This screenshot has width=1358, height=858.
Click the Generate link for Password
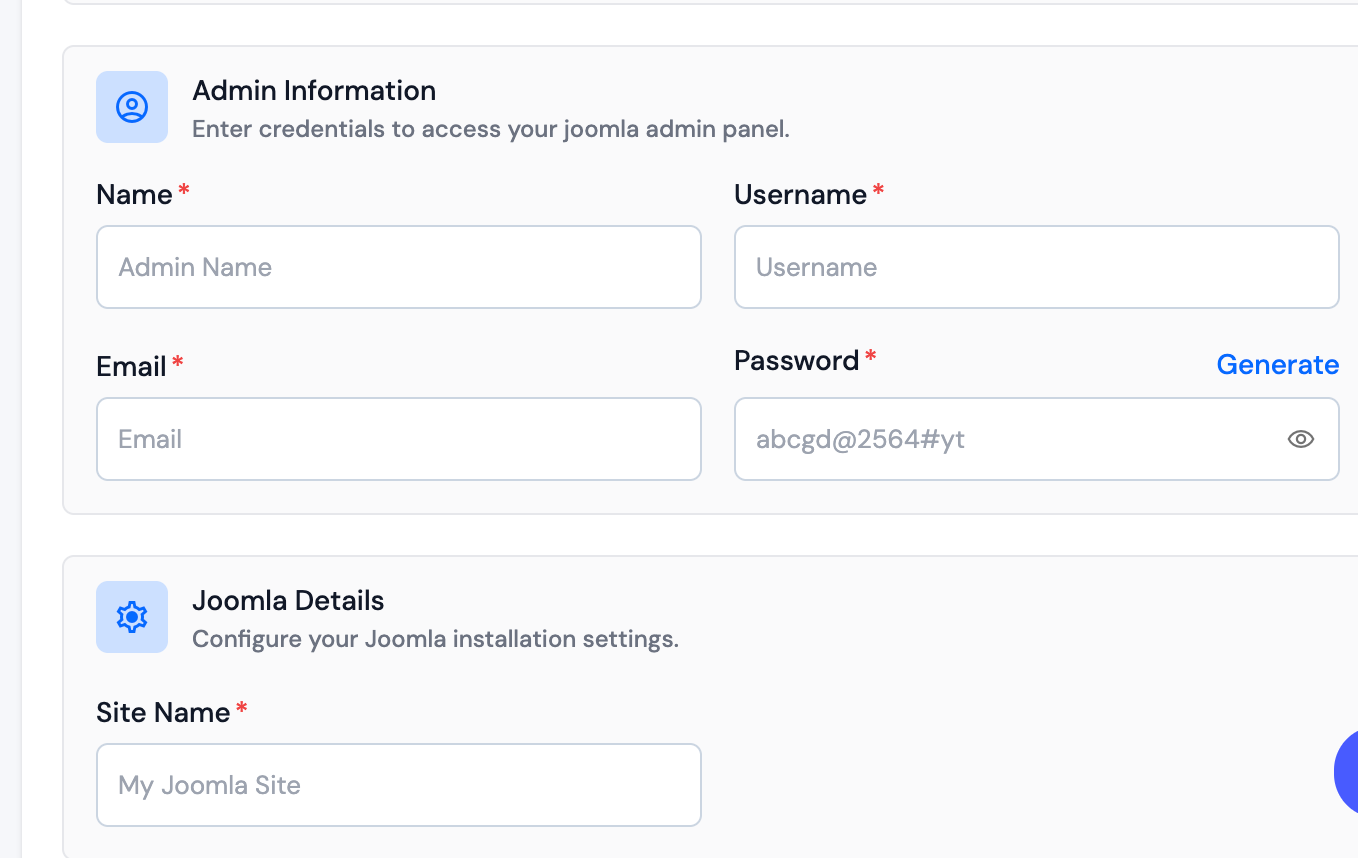click(x=1278, y=364)
